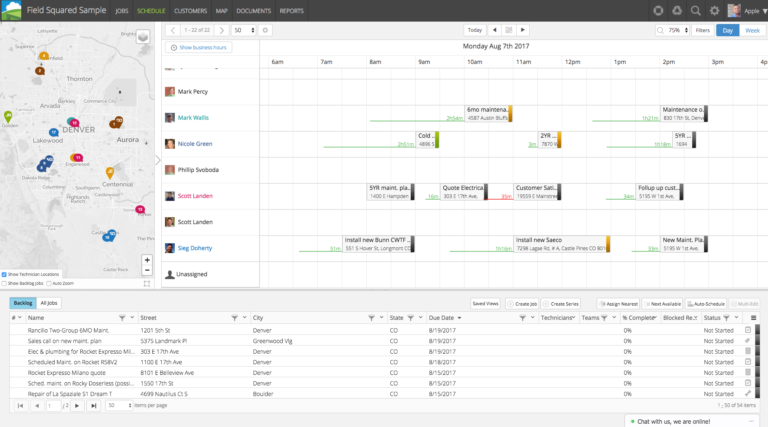Open the SCHEDULE menu
The image size is (768, 427).
(x=151, y=11)
